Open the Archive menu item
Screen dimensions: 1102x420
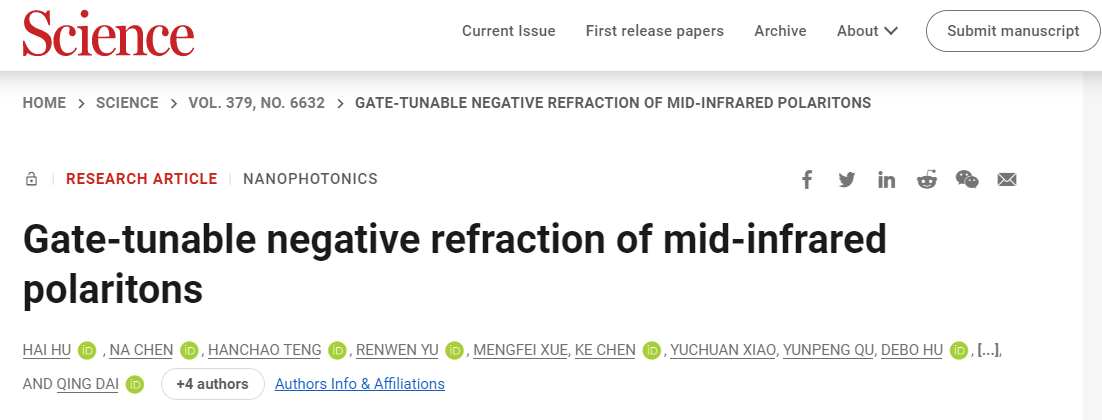pos(780,31)
